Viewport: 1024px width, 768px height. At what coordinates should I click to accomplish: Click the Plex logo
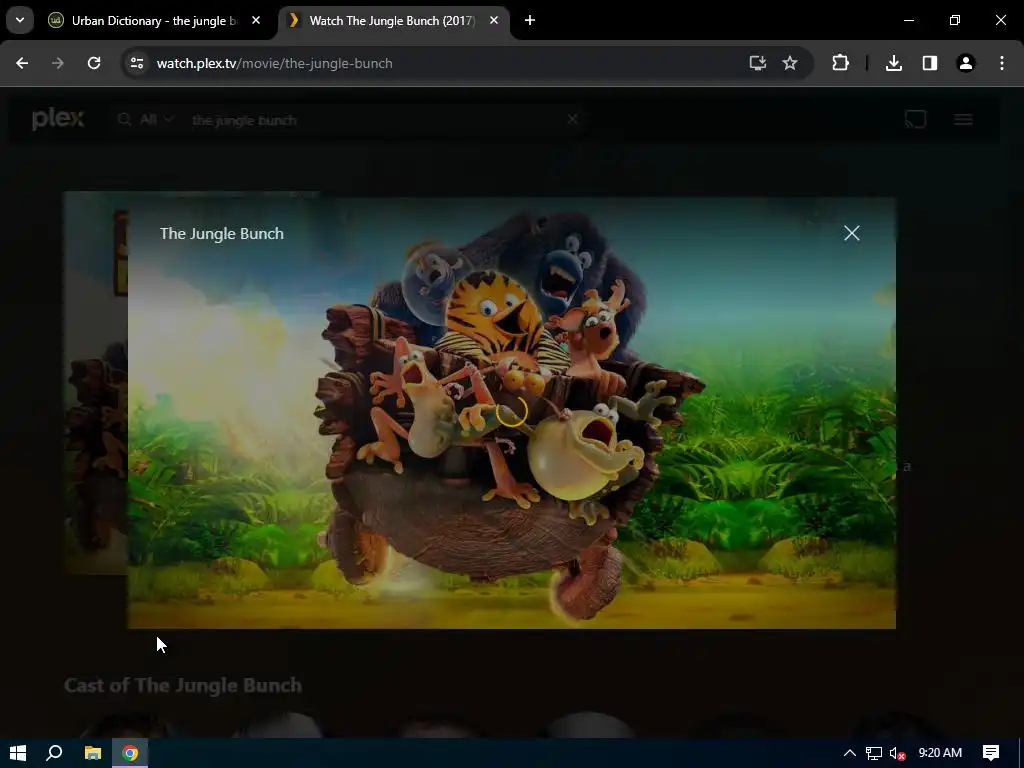[x=58, y=119]
